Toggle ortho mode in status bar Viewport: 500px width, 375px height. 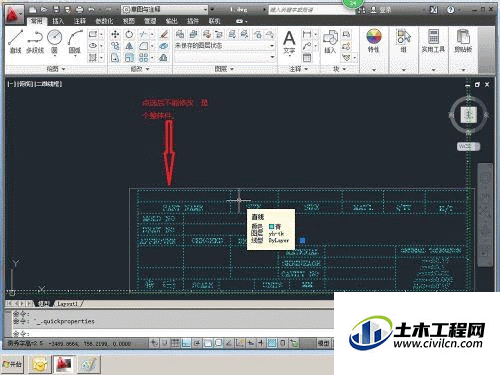point(186,343)
